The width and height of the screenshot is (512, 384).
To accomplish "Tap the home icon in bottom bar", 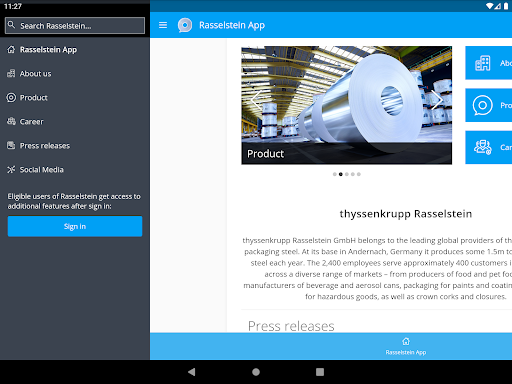I will point(406,342).
